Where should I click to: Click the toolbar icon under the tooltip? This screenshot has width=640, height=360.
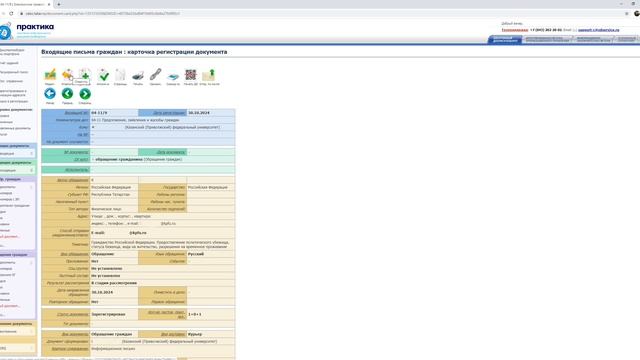(67, 75)
